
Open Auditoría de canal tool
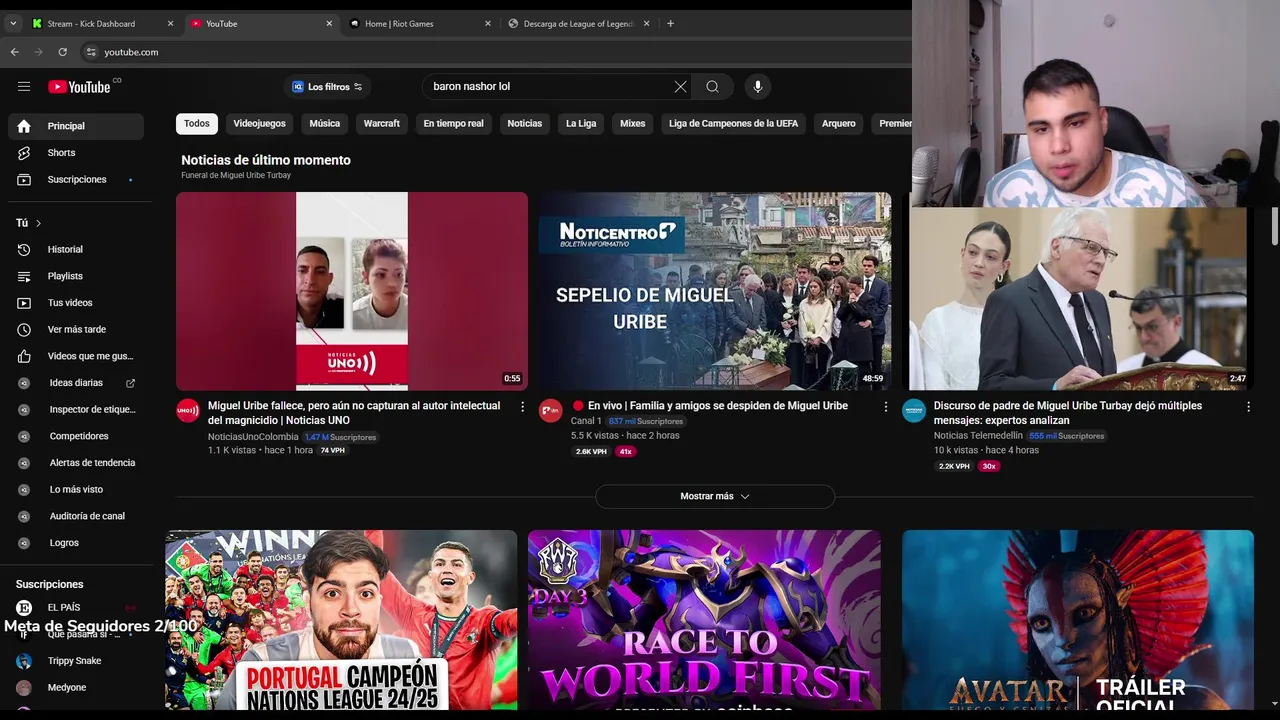pos(76,516)
